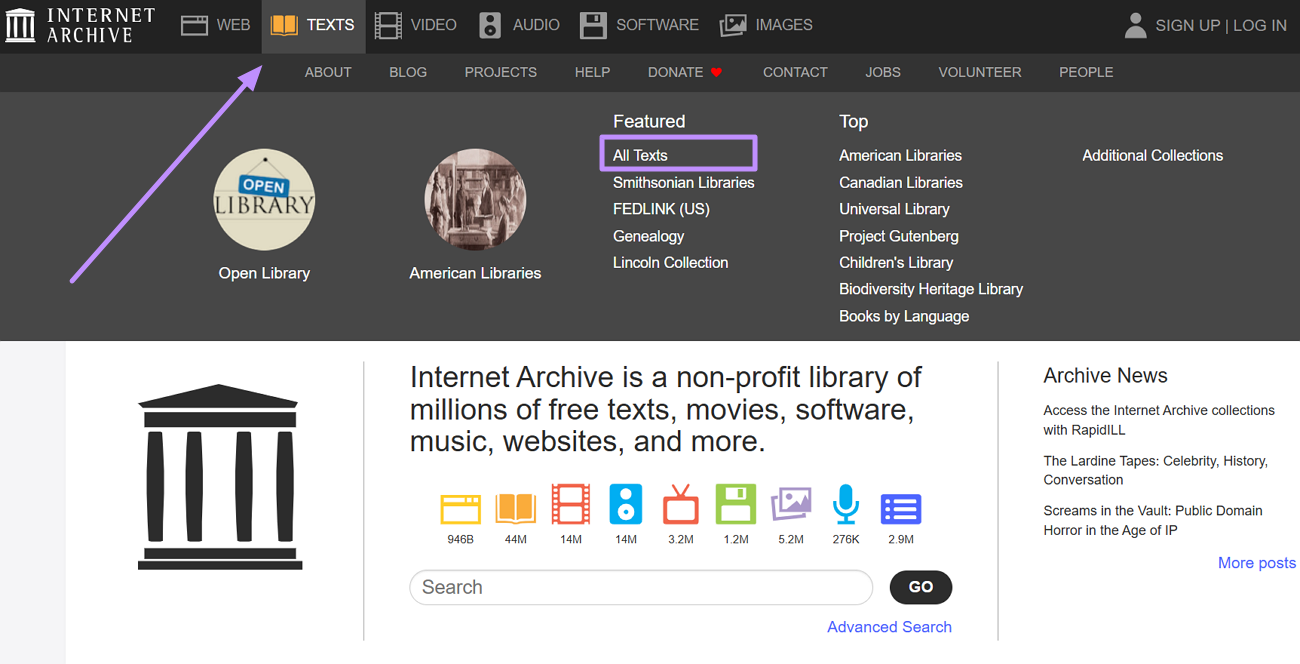Screen dimensions: 1300x664
Task: Click the purple images icon labeled 5.2M
Action: point(791,505)
